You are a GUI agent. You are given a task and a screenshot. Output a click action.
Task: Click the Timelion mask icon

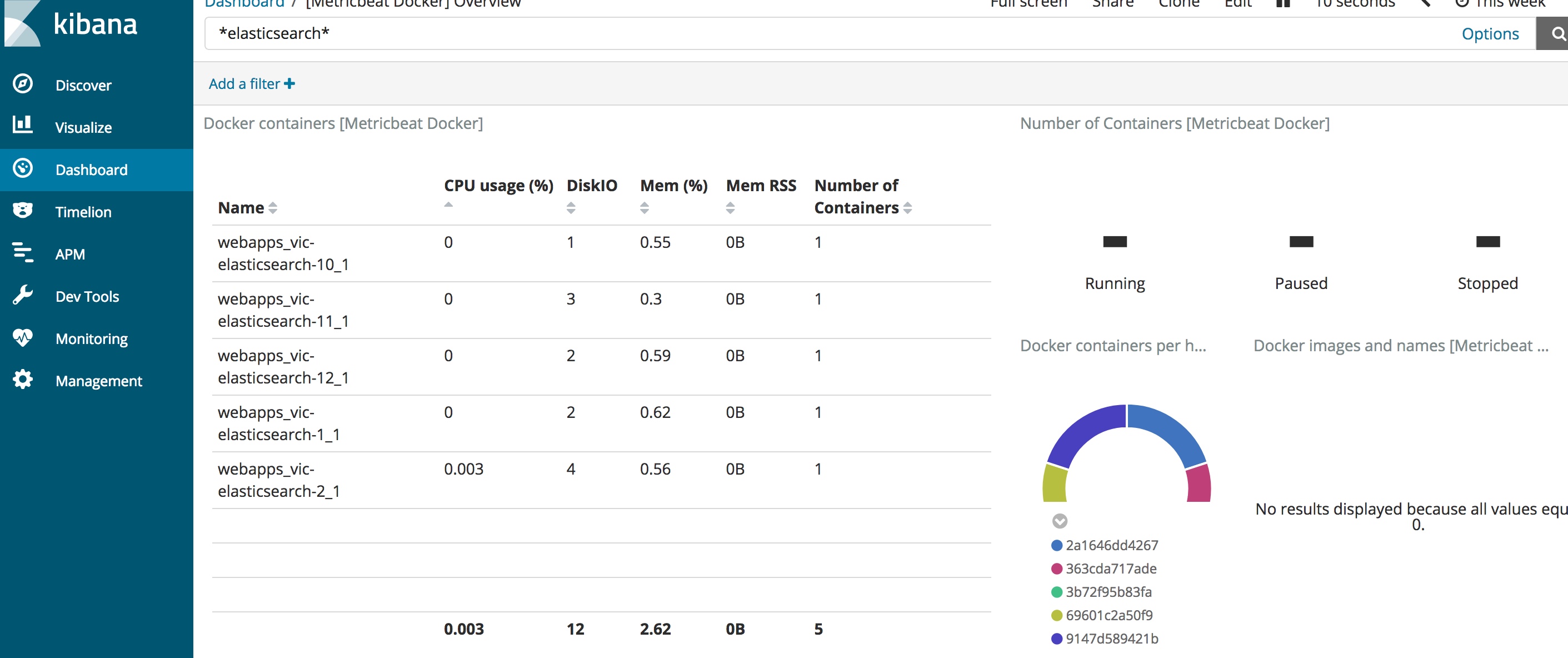coord(23,211)
